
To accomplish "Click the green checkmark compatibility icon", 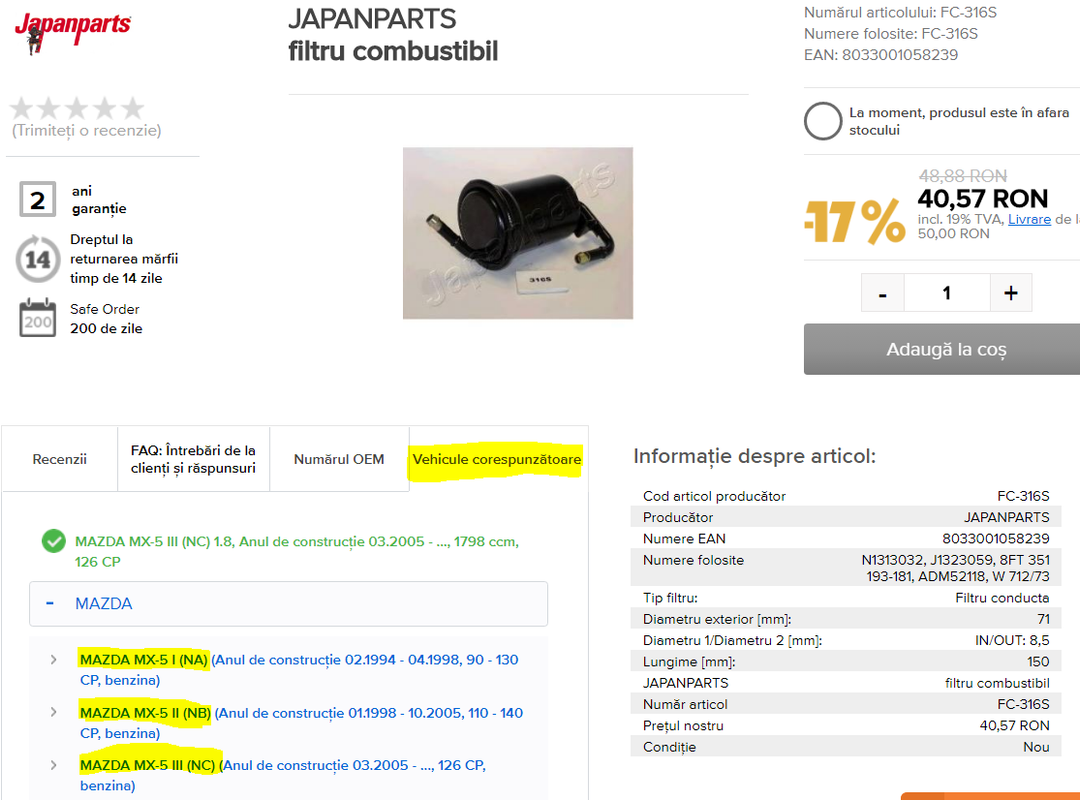I will 54,542.
